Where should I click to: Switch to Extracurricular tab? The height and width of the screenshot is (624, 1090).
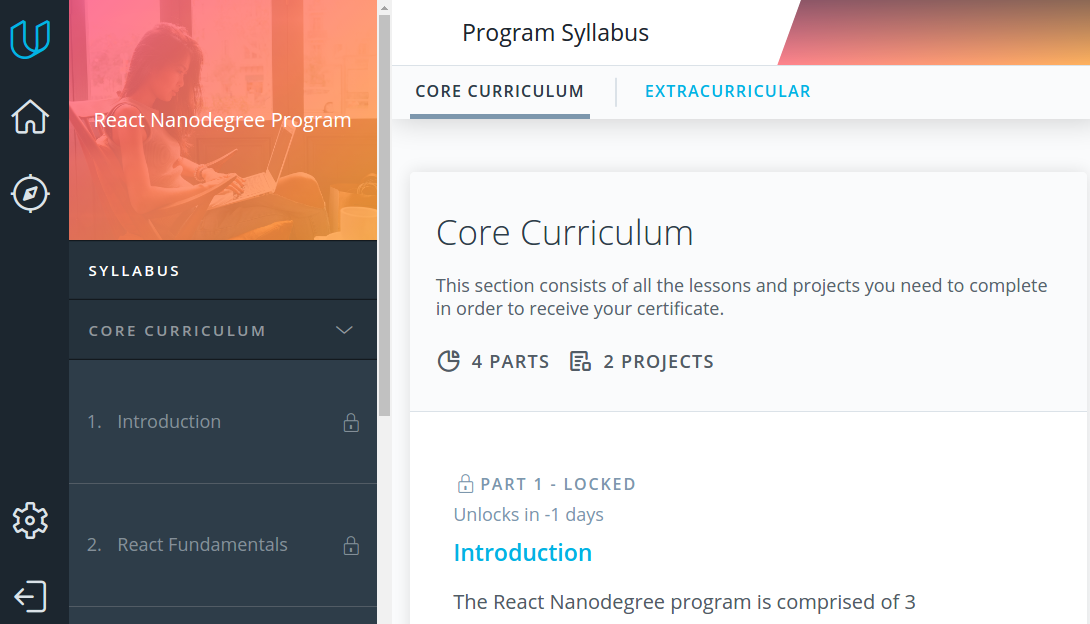pos(727,91)
